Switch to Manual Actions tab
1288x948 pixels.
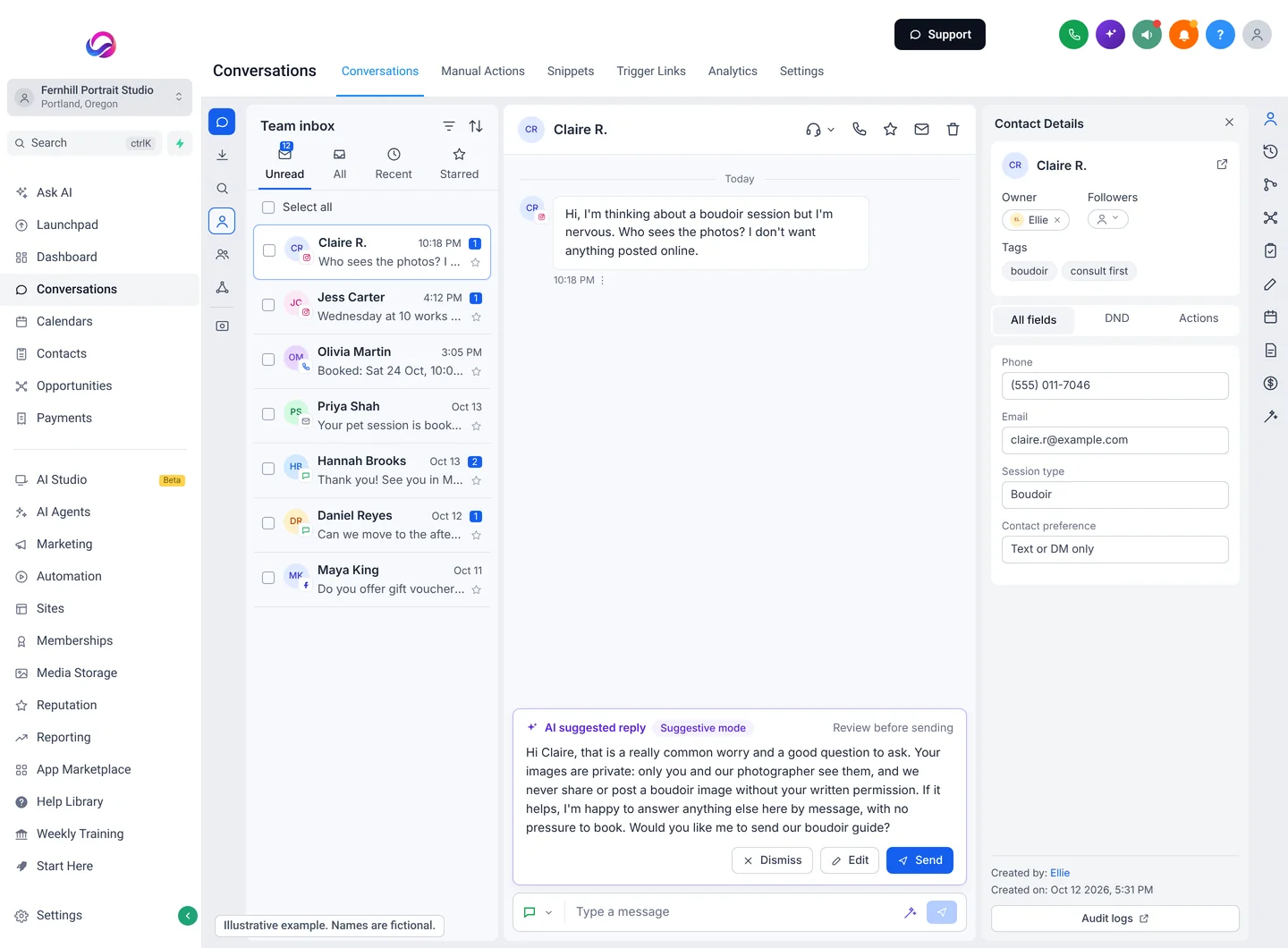[x=483, y=72]
